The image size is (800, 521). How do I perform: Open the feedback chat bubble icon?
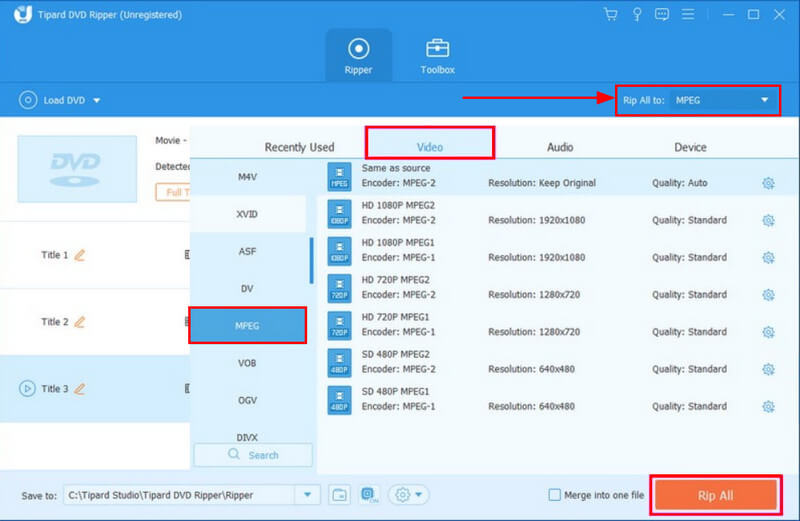pos(660,14)
